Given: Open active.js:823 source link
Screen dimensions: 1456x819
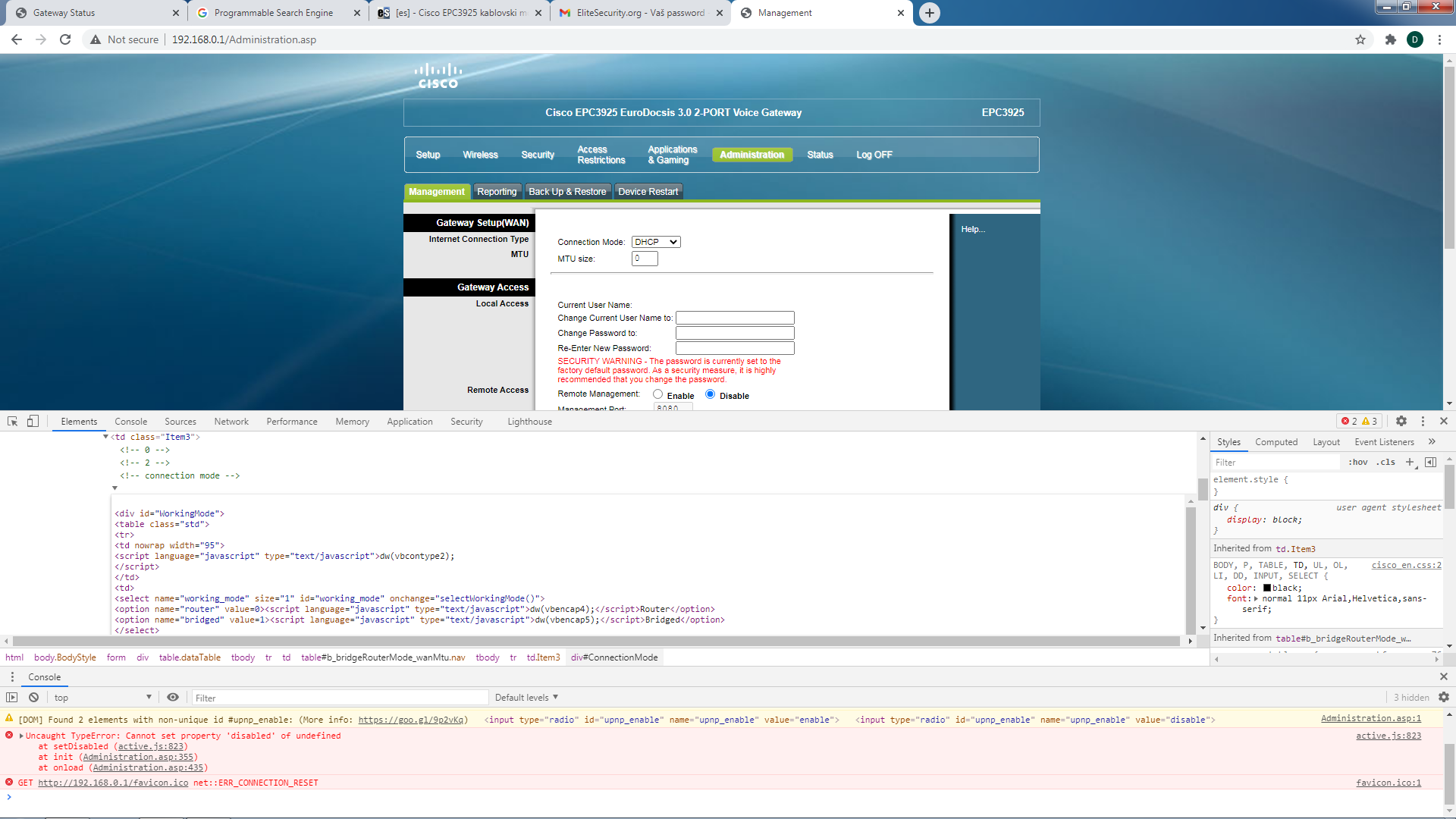Looking at the screenshot, I should 1389,736.
